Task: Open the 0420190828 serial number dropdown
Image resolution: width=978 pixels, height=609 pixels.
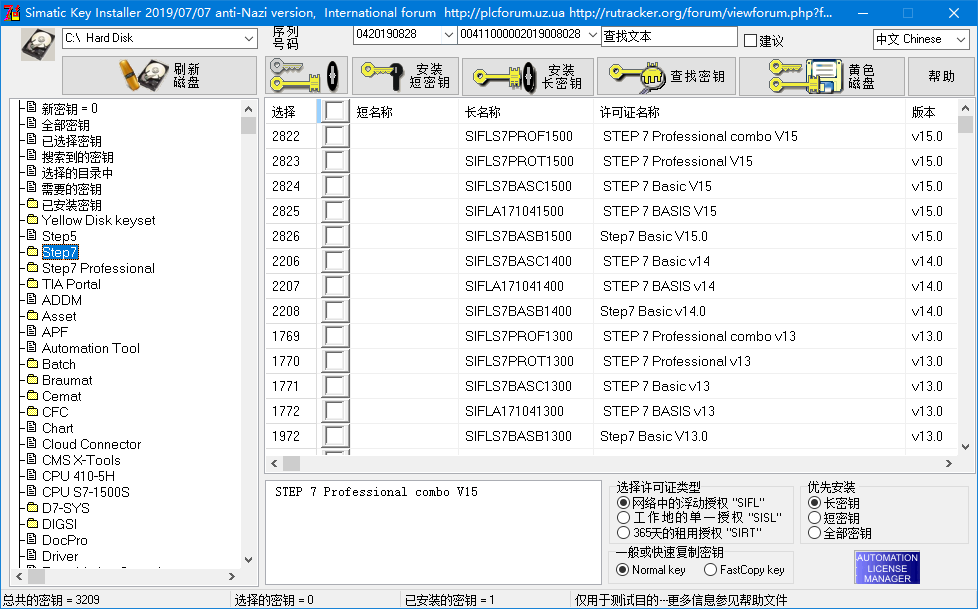Action: (448, 34)
